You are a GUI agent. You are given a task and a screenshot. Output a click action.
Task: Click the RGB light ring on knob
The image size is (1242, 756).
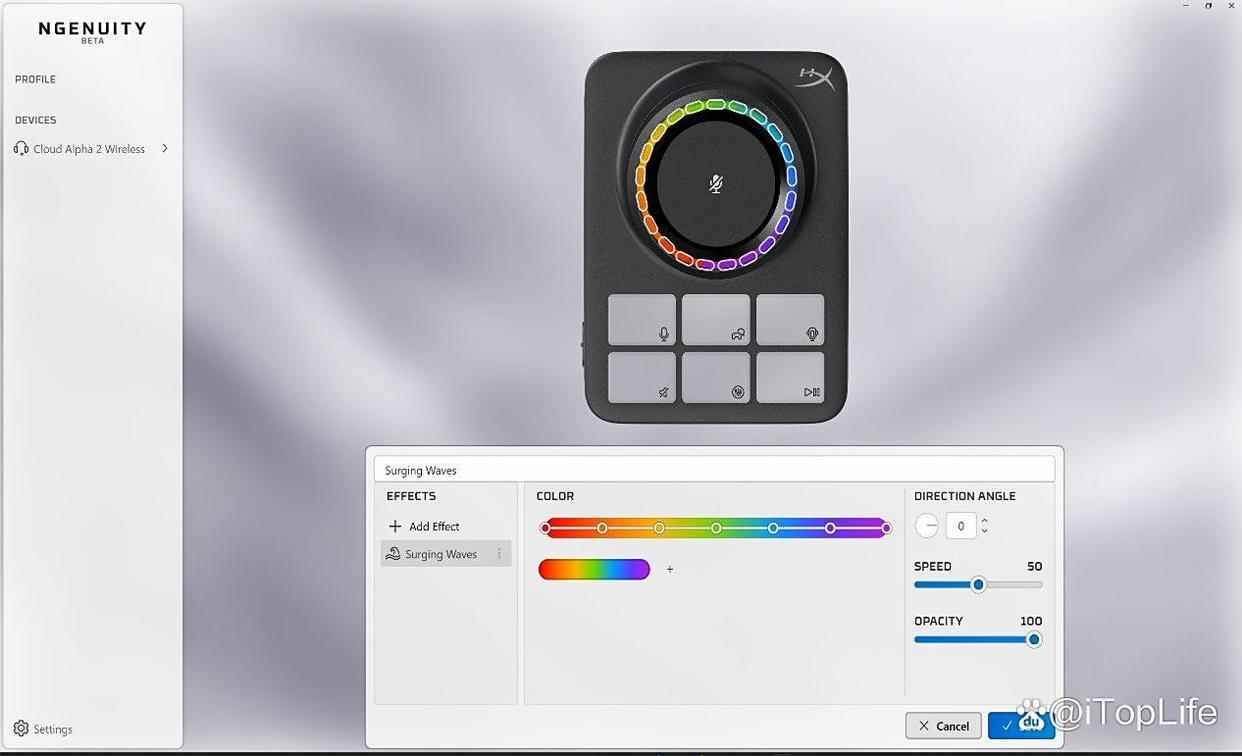coord(715,184)
